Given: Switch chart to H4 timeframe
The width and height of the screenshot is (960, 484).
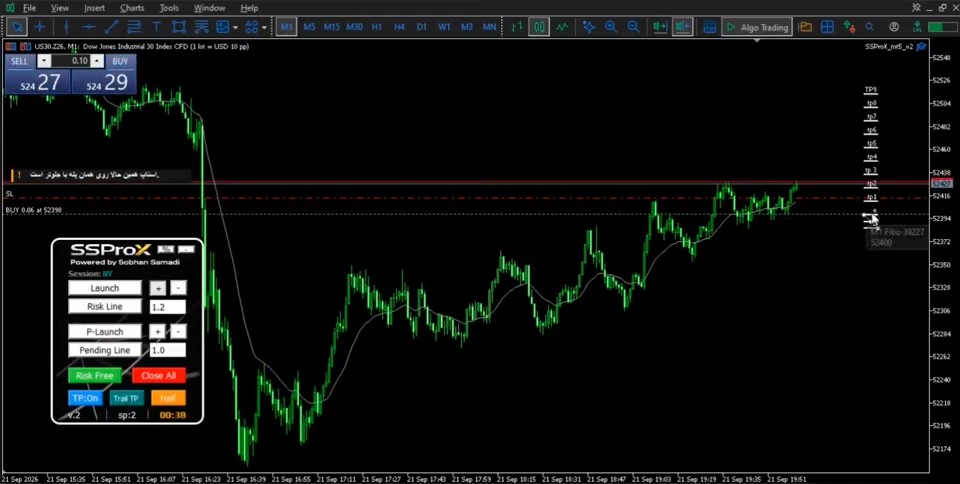Looking at the screenshot, I should (x=399, y=27).
